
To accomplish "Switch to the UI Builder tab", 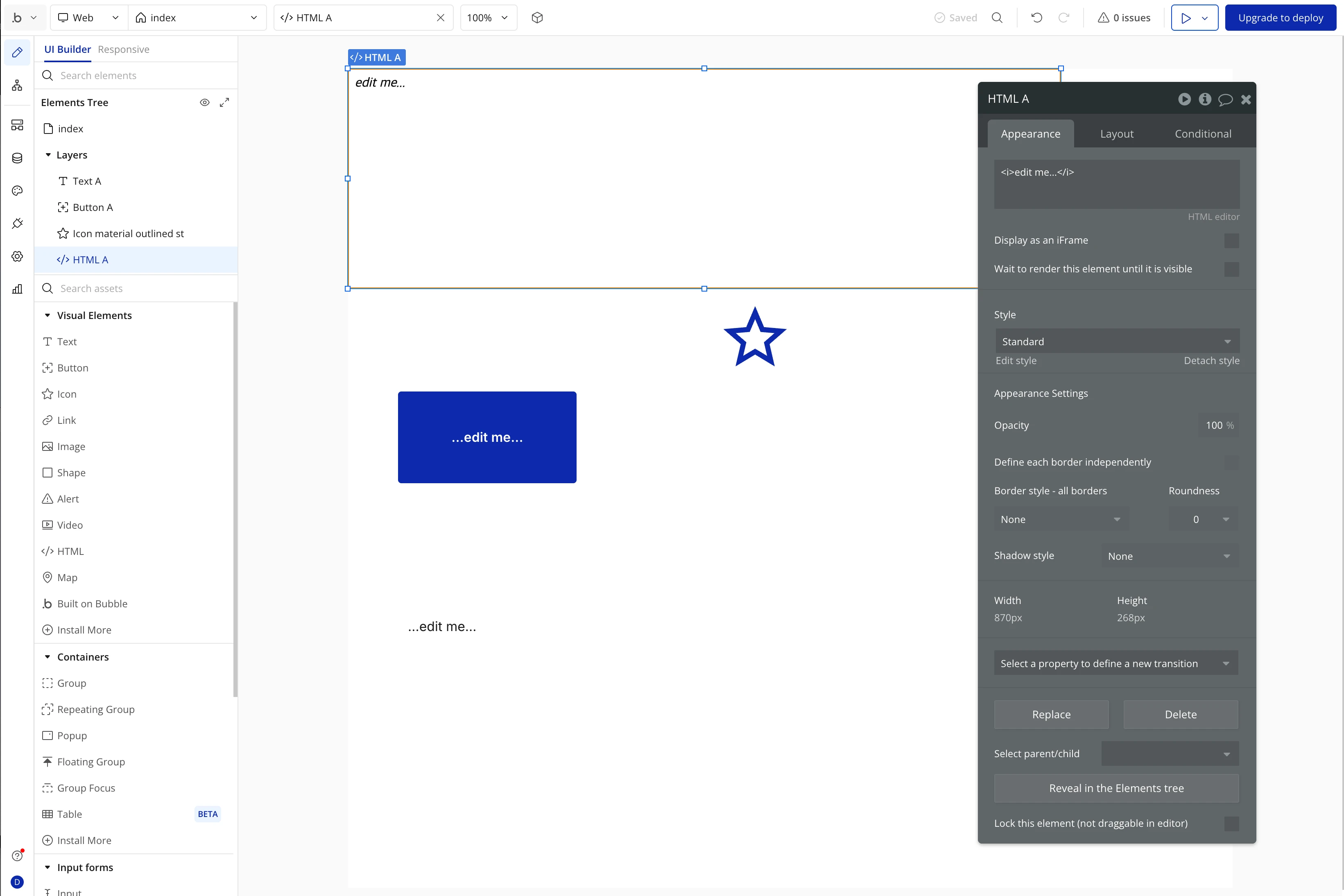I will click(x=68, y=49).
